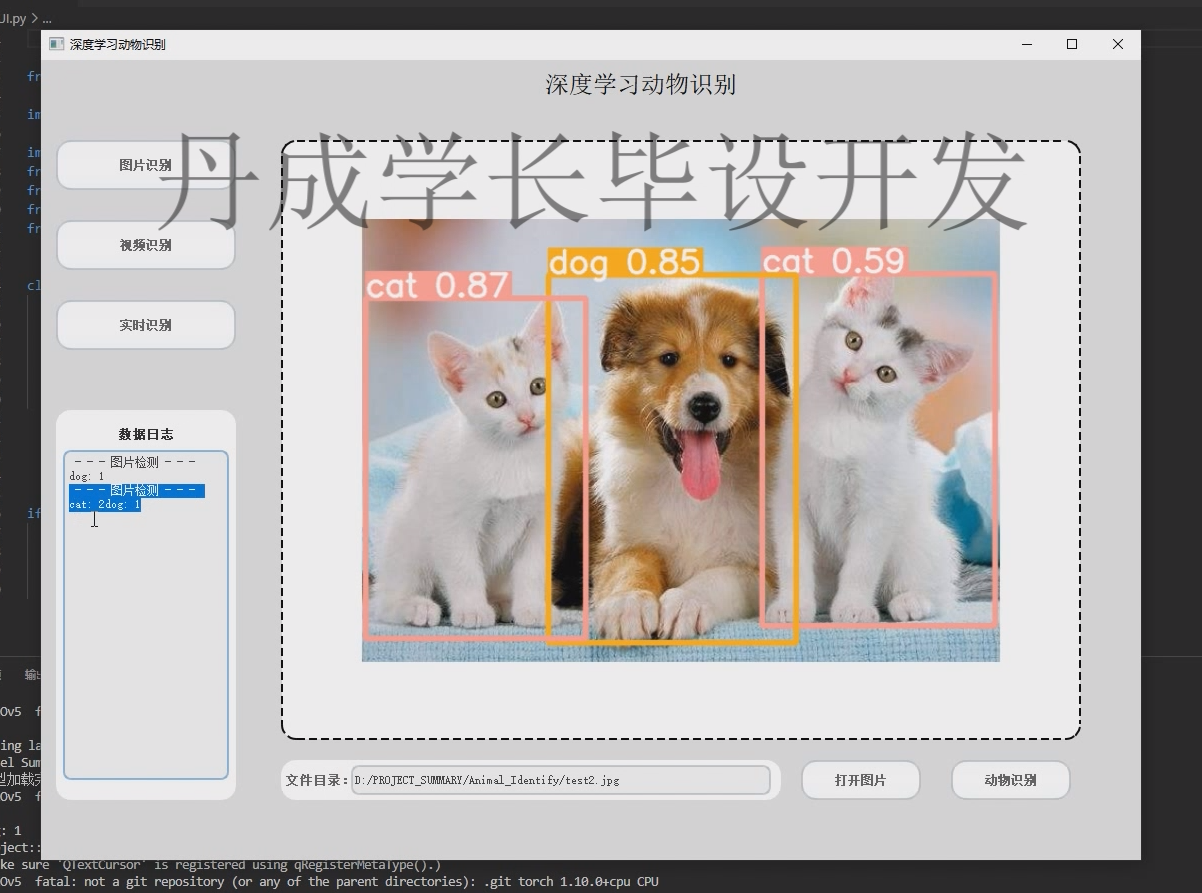Click the 打开图片 (open image) button
The height and width of the screenshot is (893, 1202).
coord(860,780)
